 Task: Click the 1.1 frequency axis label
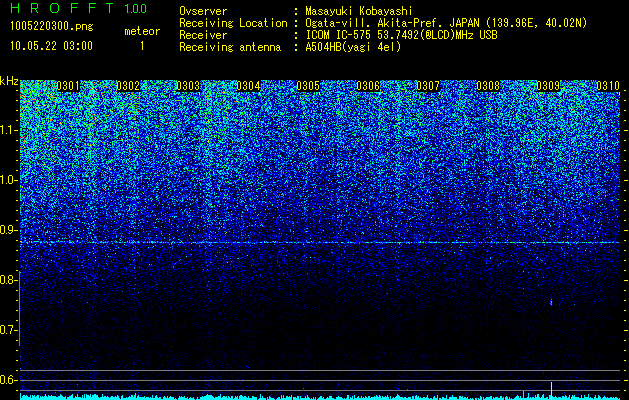click(x=9, y=130)
